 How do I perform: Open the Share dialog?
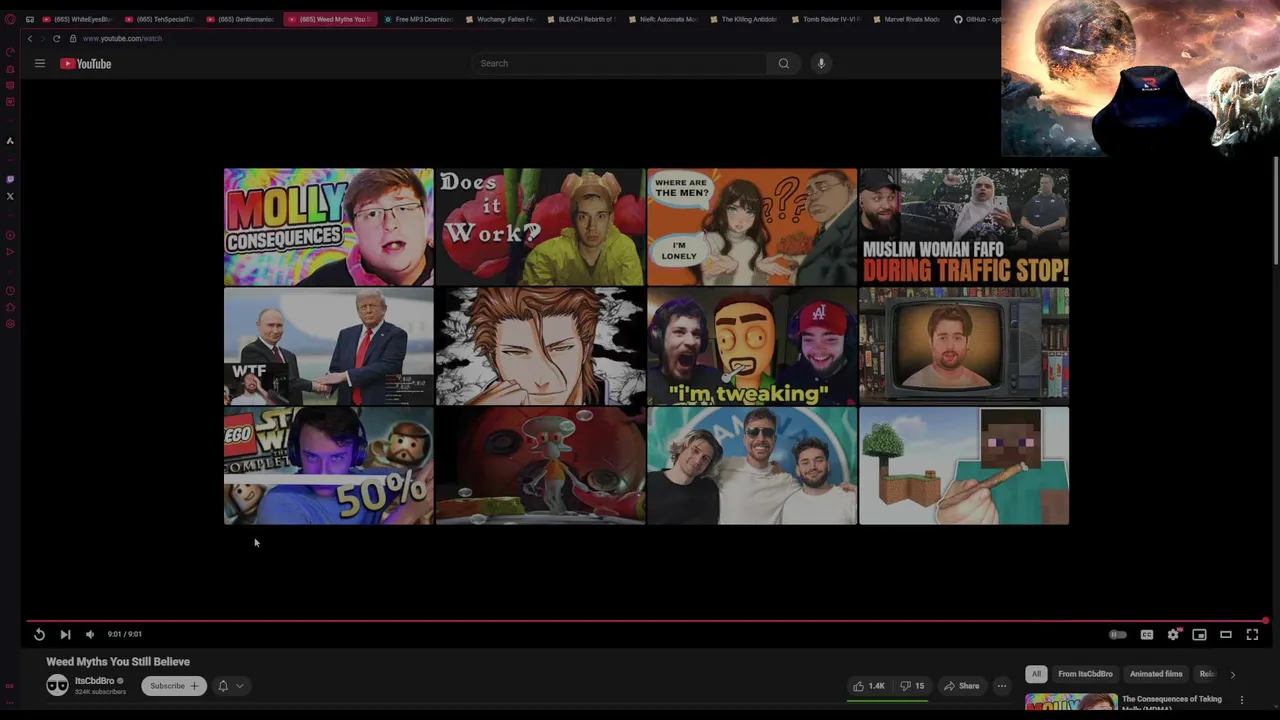tap(961, 686)
